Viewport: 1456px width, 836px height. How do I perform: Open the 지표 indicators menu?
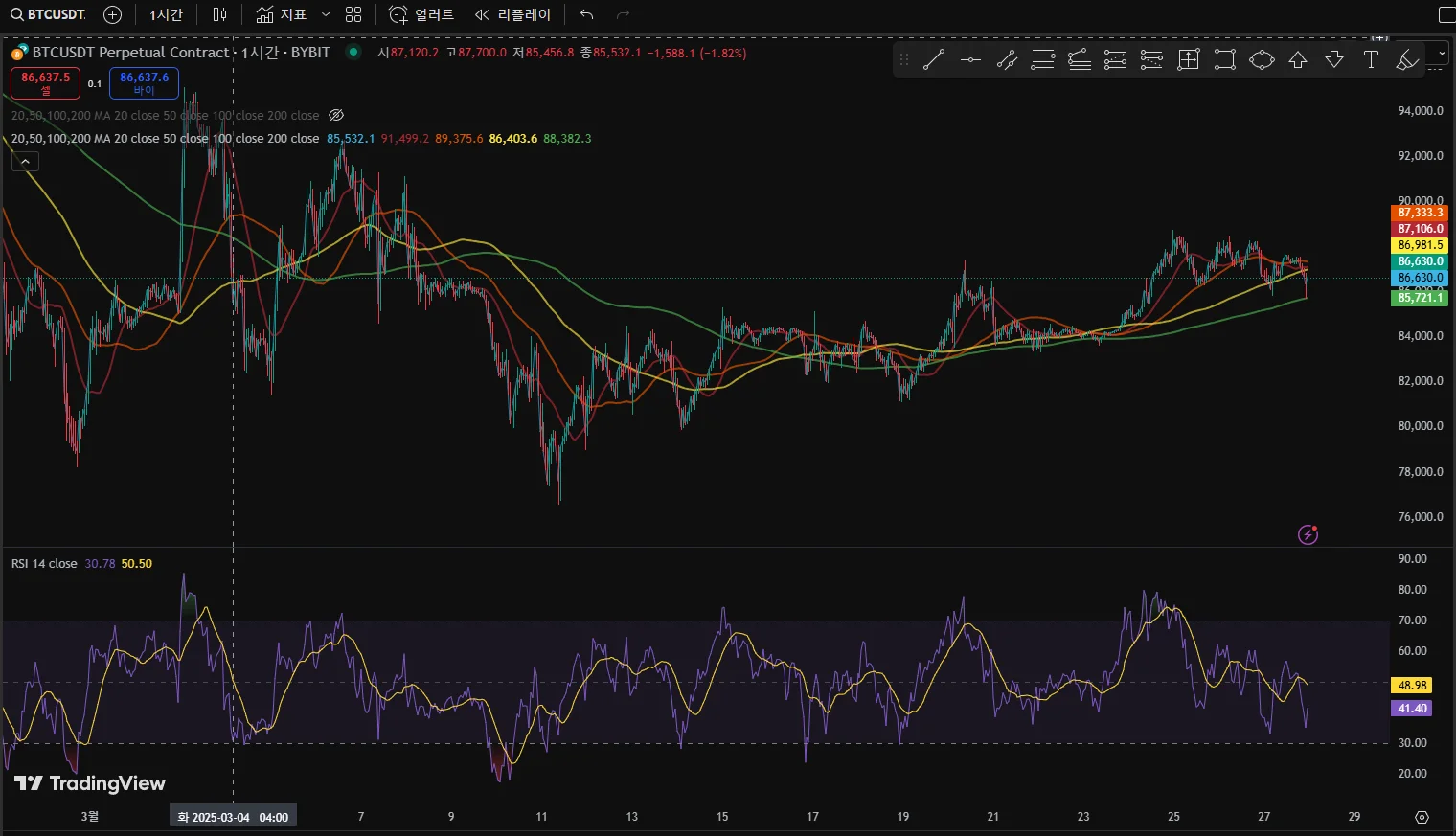click(282, 14)
